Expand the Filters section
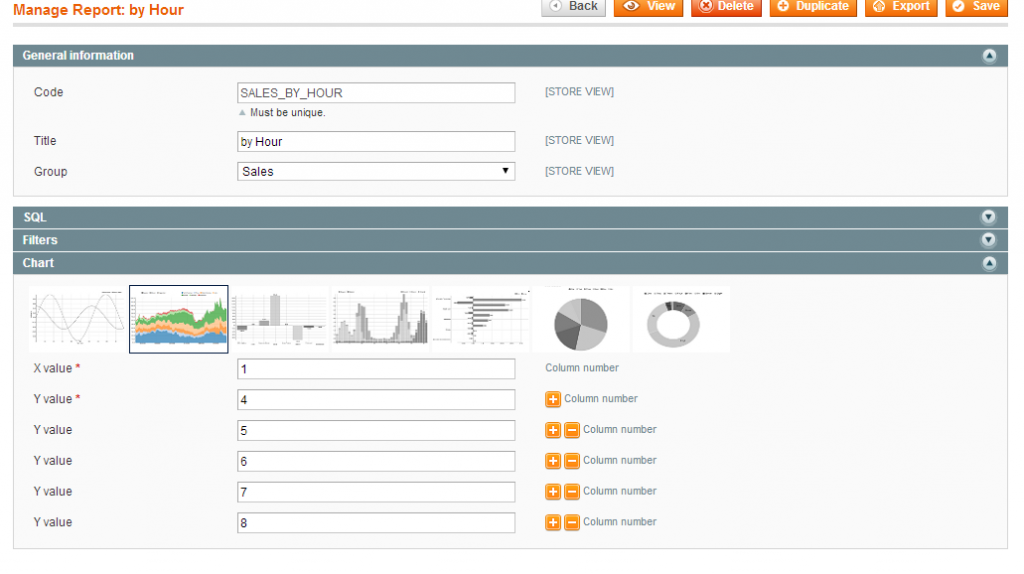Viewport: 1024px width, 574px height. point(989,240)
